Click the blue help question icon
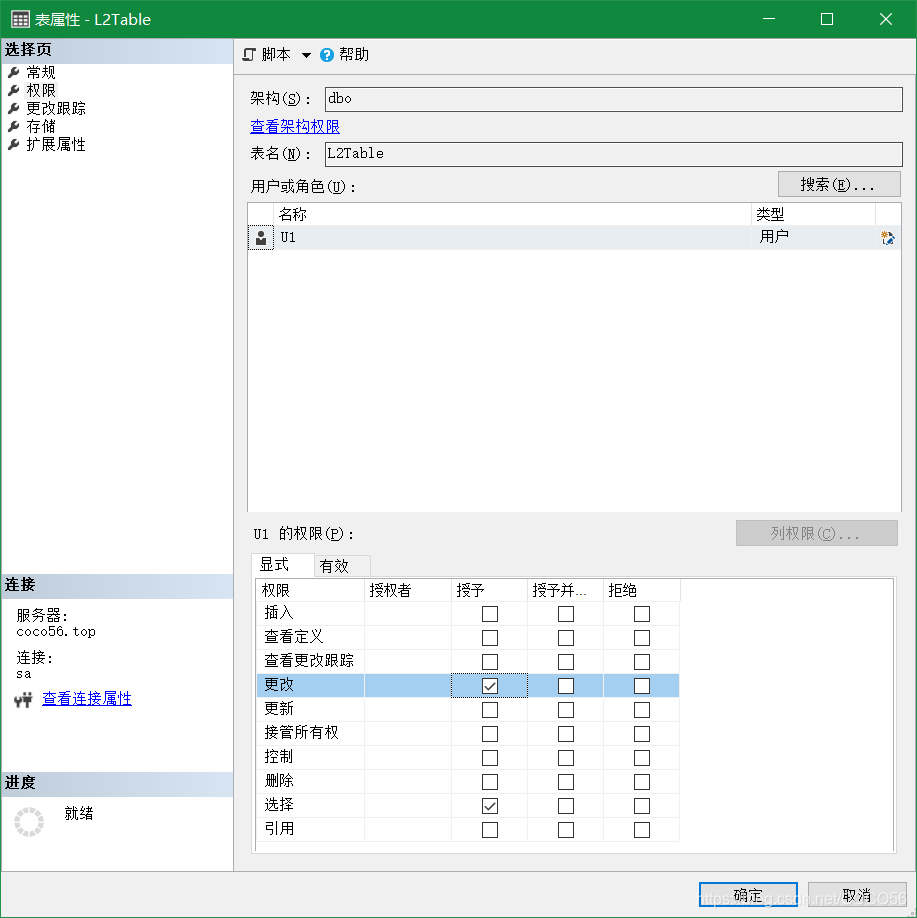This screenshot has width=917, height=918. pos(327,55)
